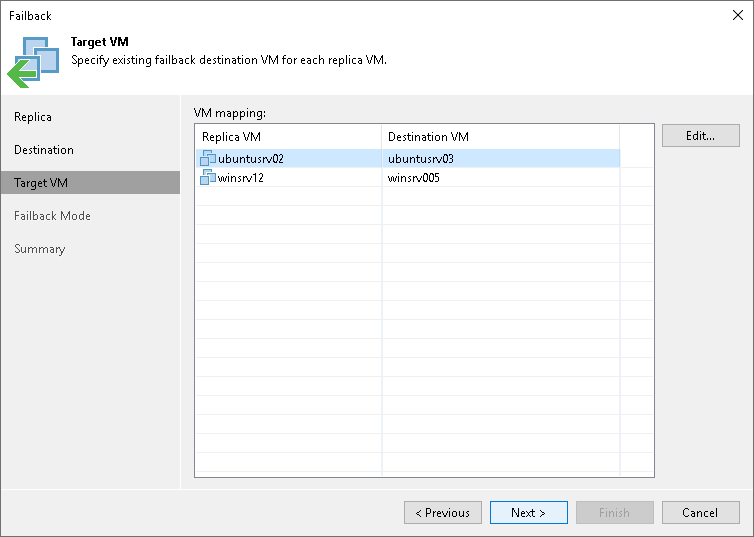Click the Finish button

(x=614, y=513)
